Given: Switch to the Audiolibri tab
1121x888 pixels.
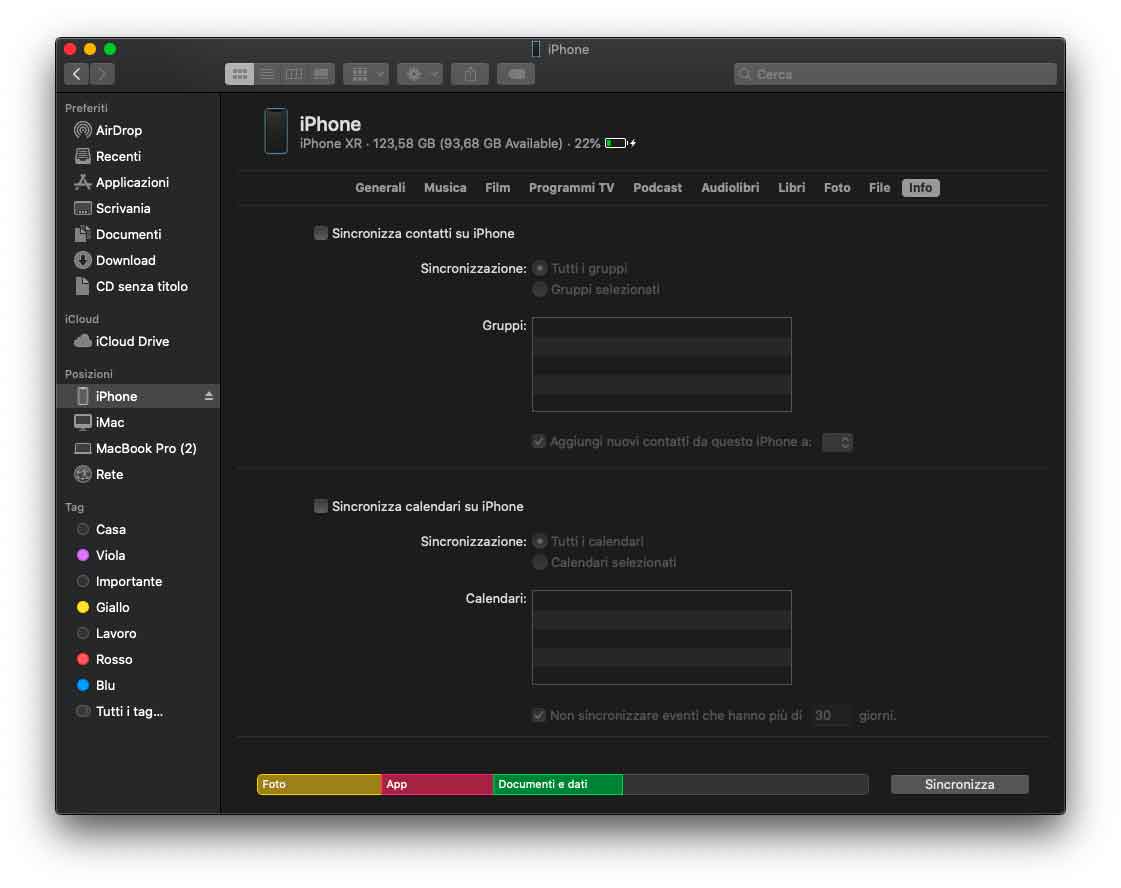Looking at the screenshot, I should coord(730,187).
